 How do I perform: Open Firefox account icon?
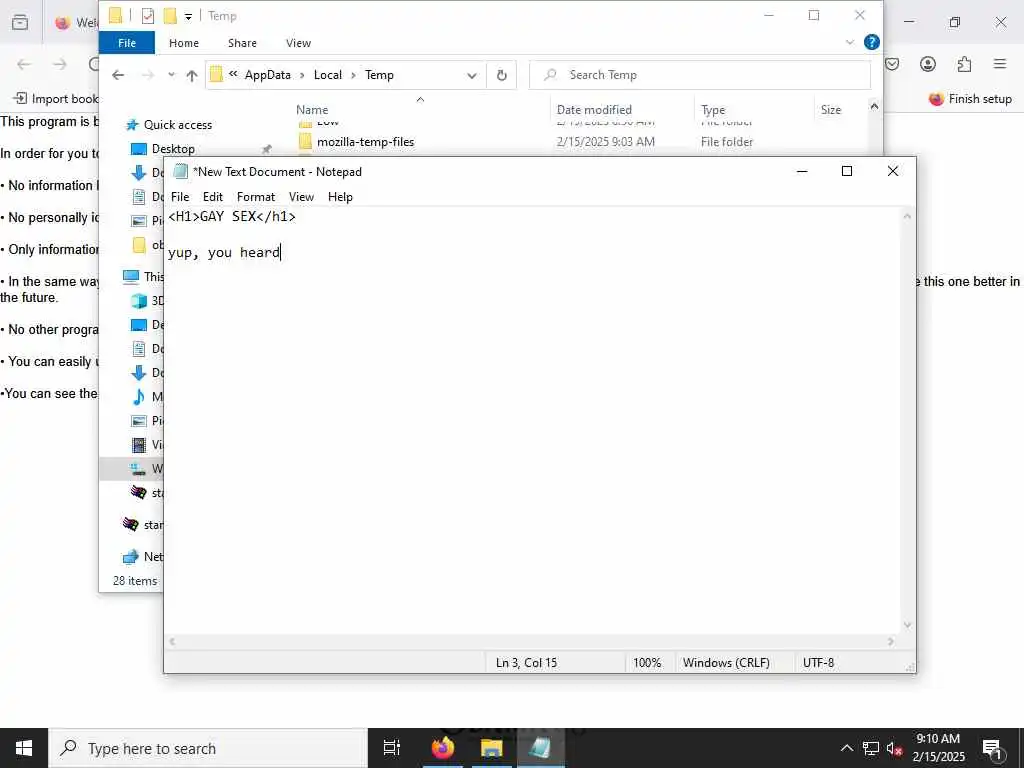click(x=927, y=64)
